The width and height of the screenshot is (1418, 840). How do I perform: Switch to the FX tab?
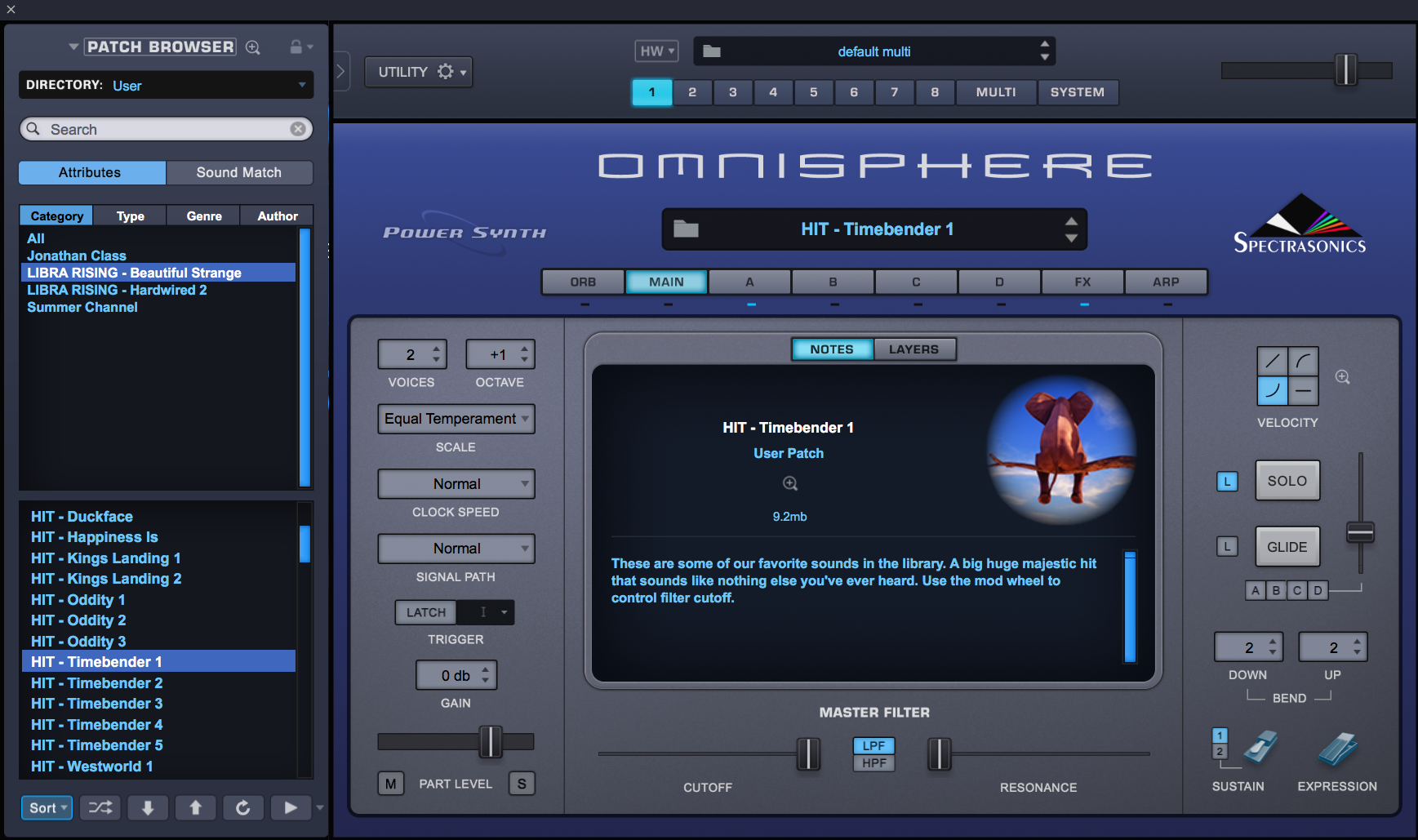pos(1082,282)
